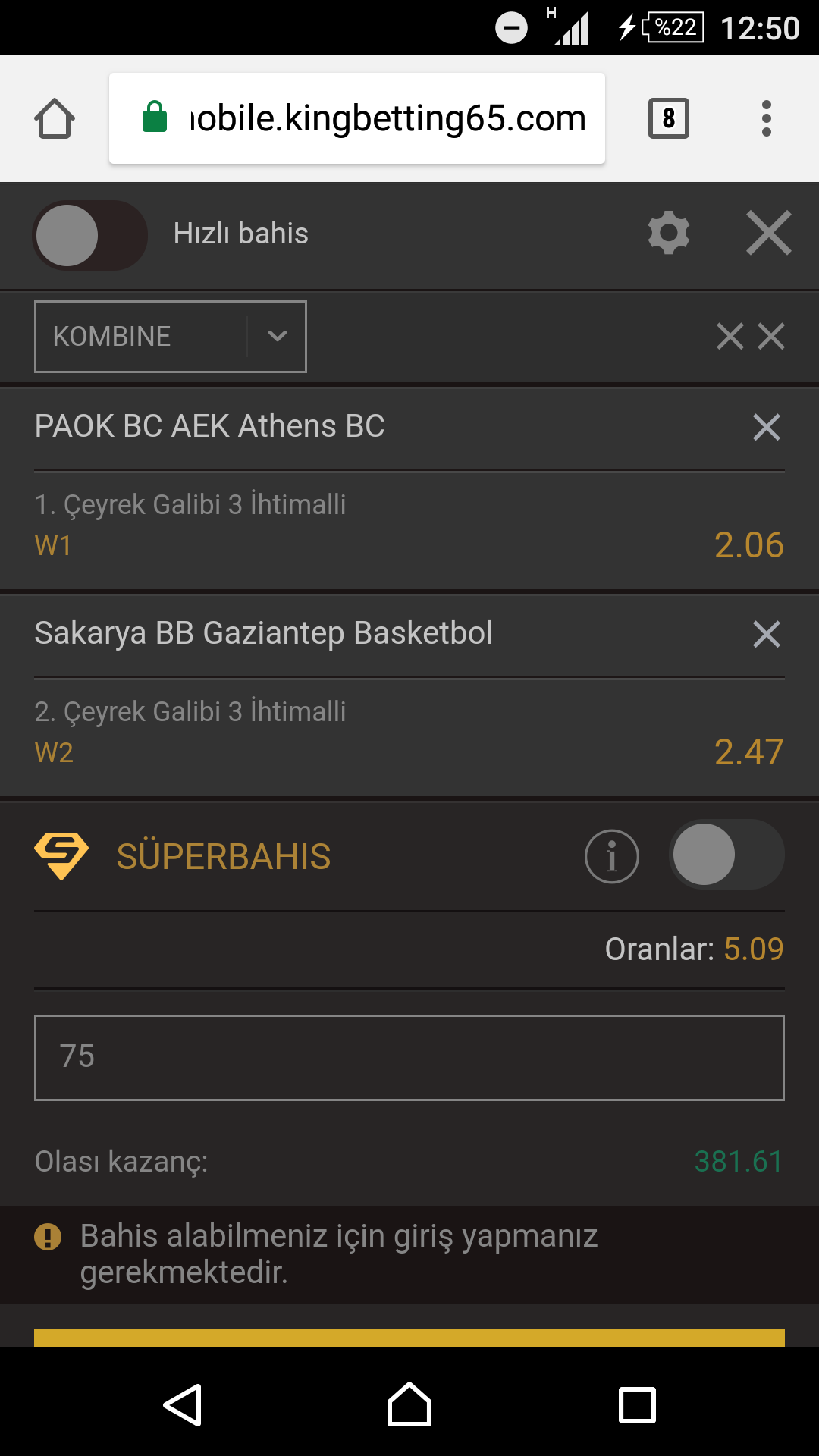Focus the stake amount field showing 75

(x=409, y=1057)
